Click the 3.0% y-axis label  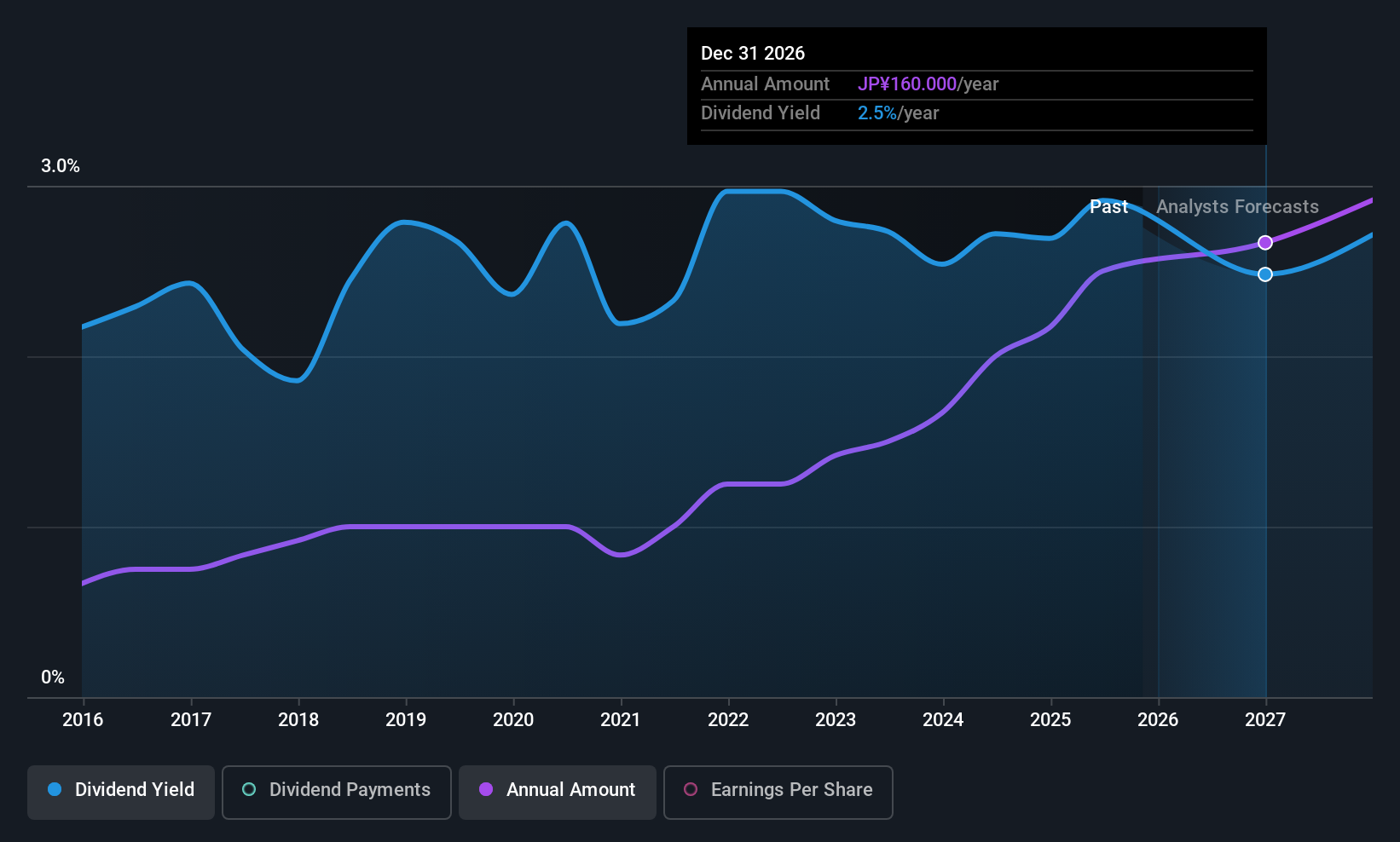pyautogui.click(x=61, y=166)
